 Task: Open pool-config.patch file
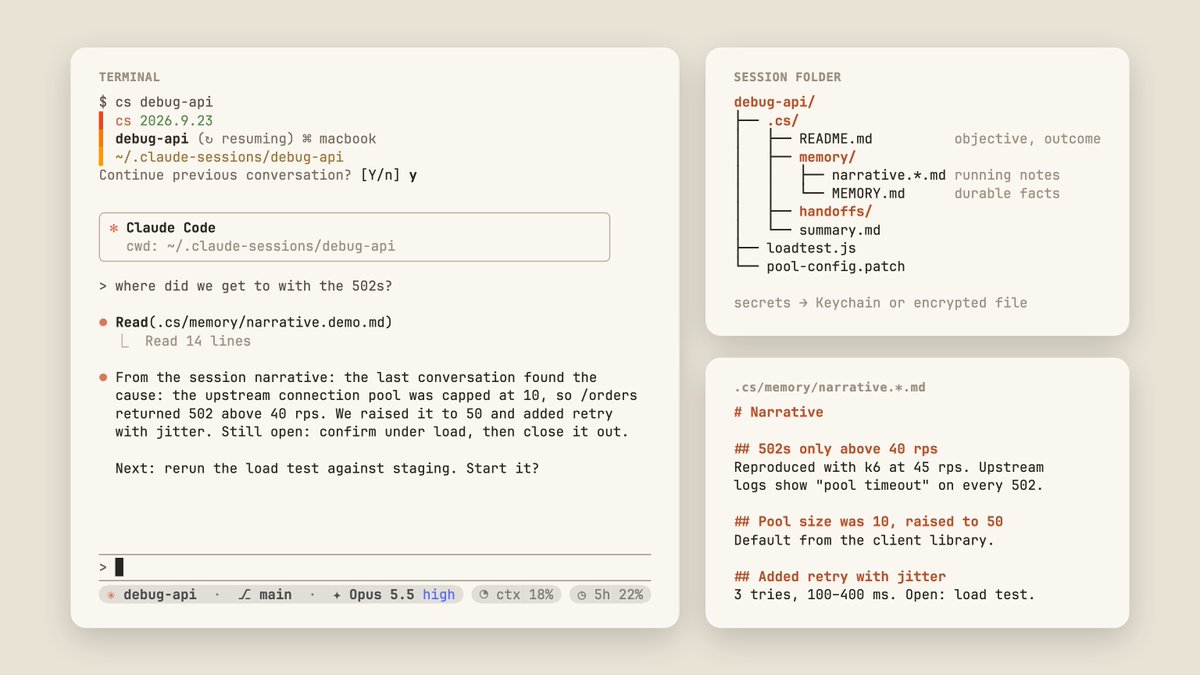tap(836, 266)
